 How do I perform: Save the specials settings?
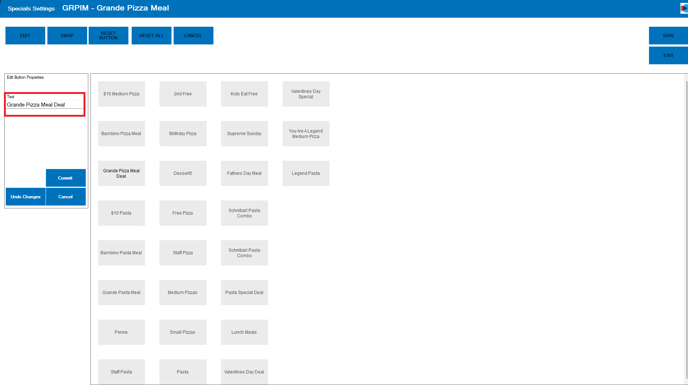tap(668, 36)
